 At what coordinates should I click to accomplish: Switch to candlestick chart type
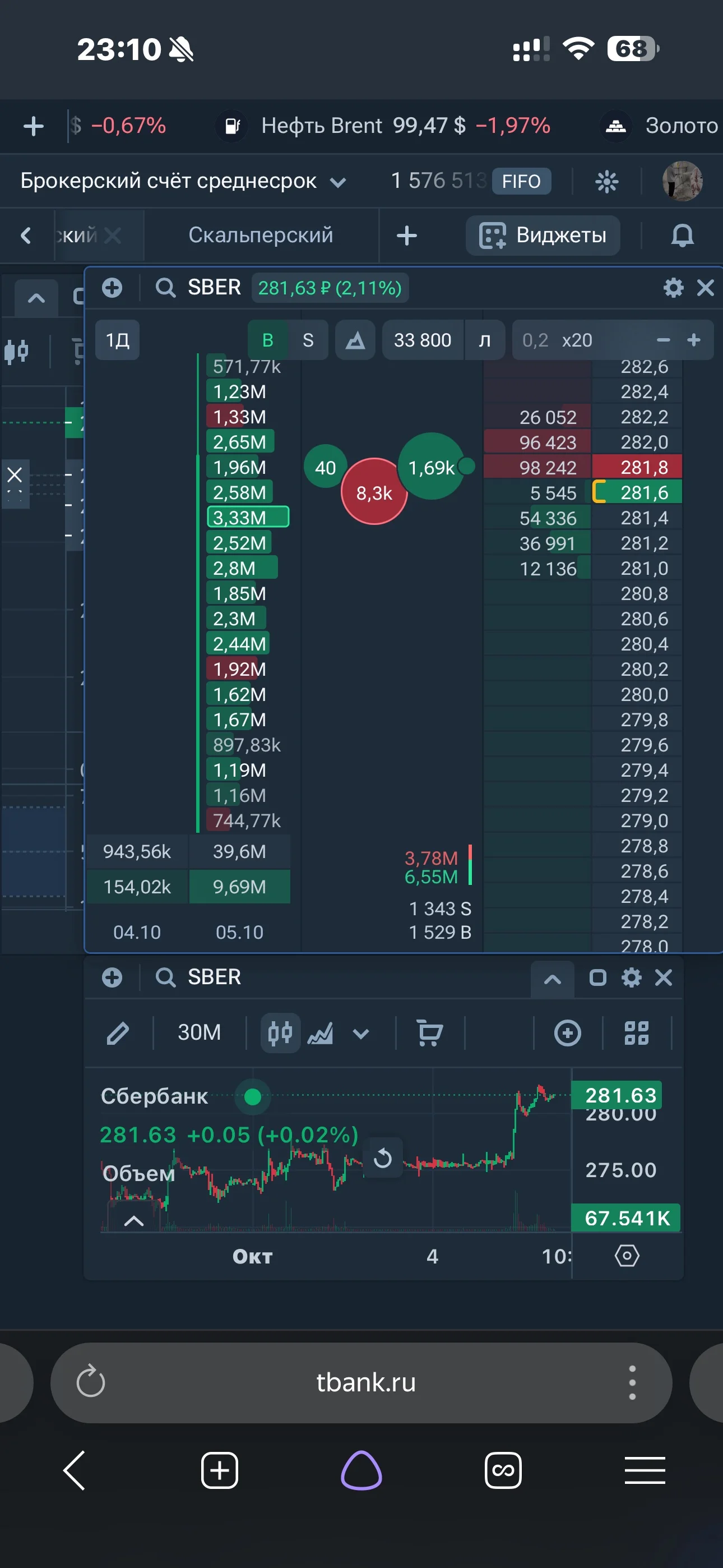pyautogui.click(x=280, y=1033)
